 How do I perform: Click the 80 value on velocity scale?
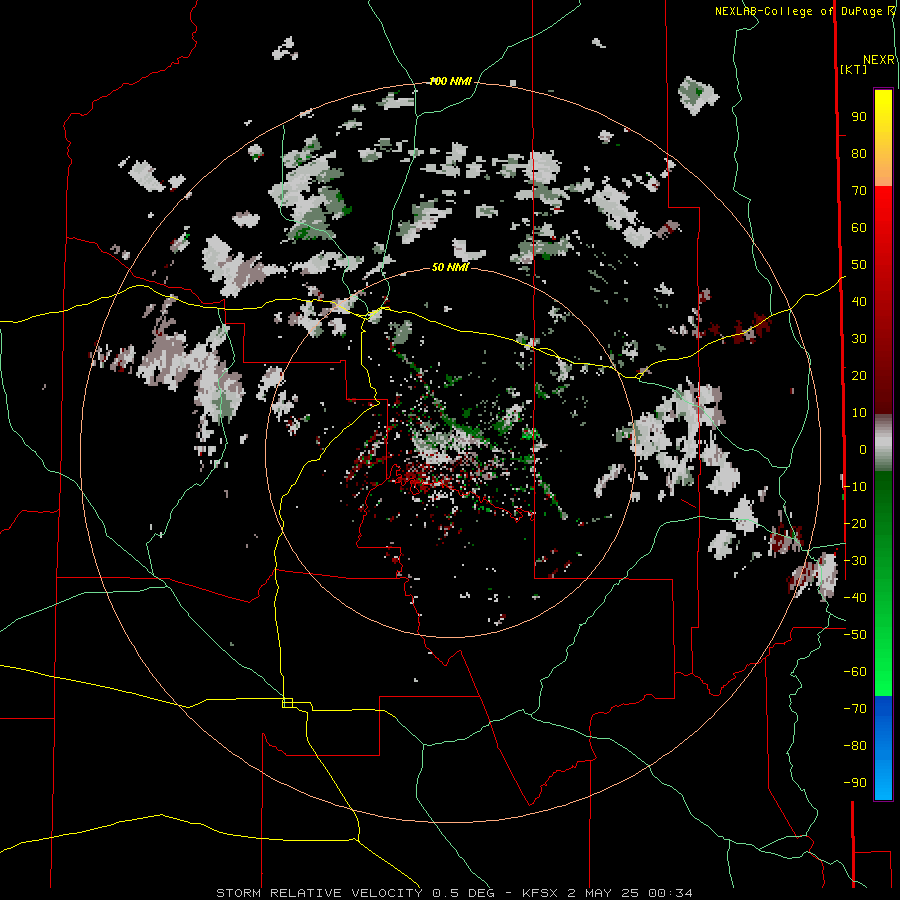click(x=859, y=154)
